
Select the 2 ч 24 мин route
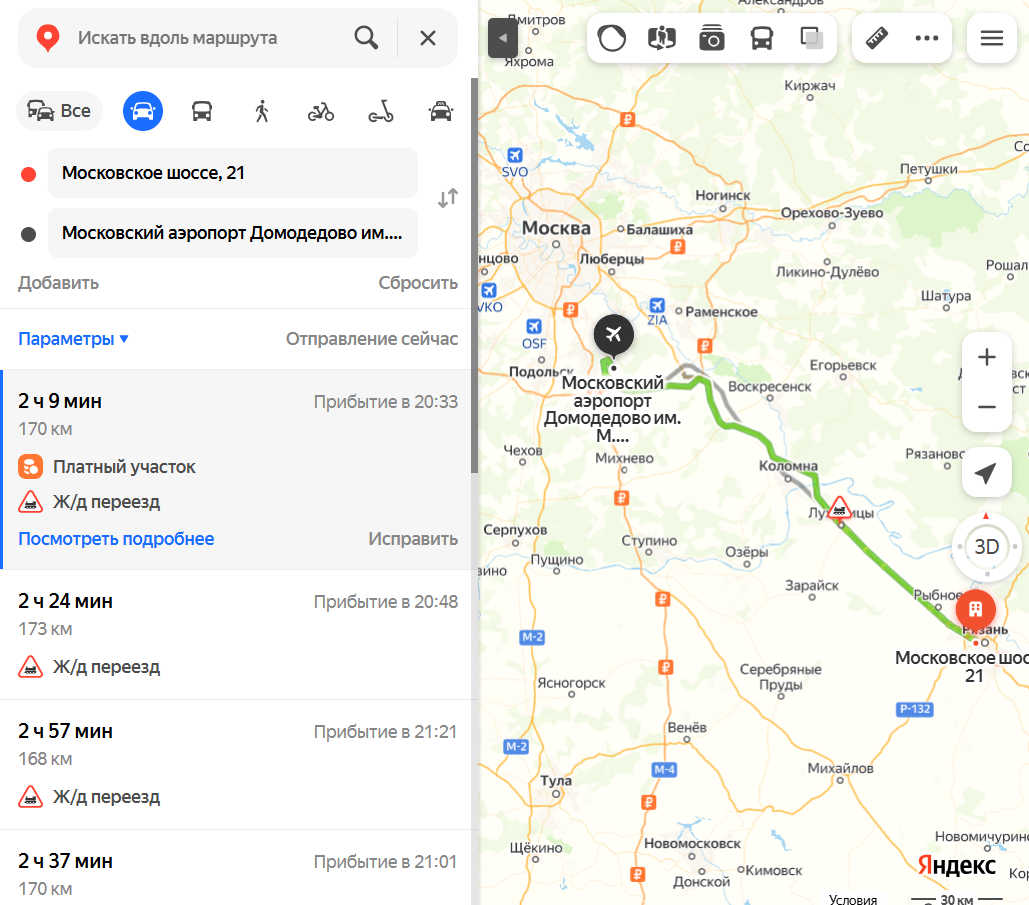238,634
